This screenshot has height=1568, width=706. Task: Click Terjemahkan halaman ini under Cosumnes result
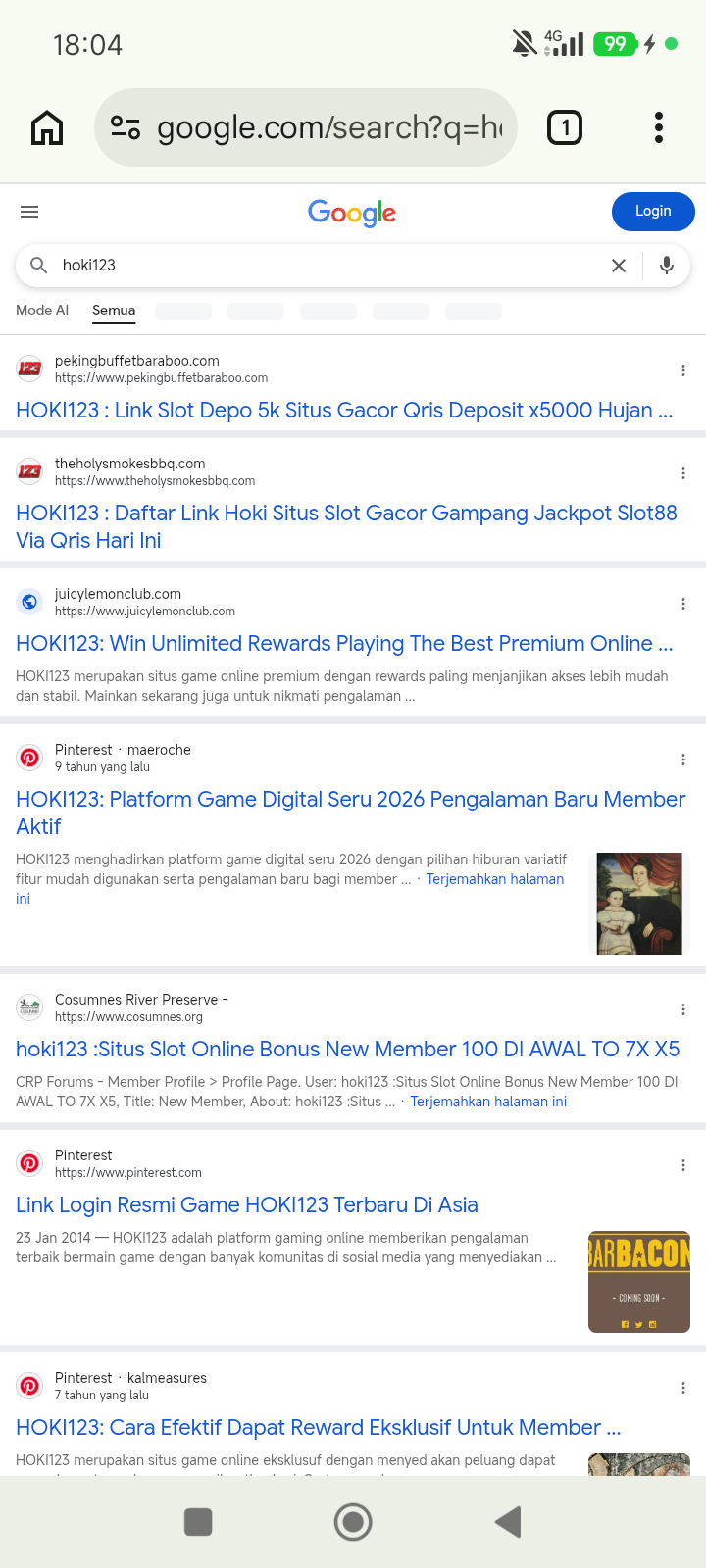[x=488, y=1102]
